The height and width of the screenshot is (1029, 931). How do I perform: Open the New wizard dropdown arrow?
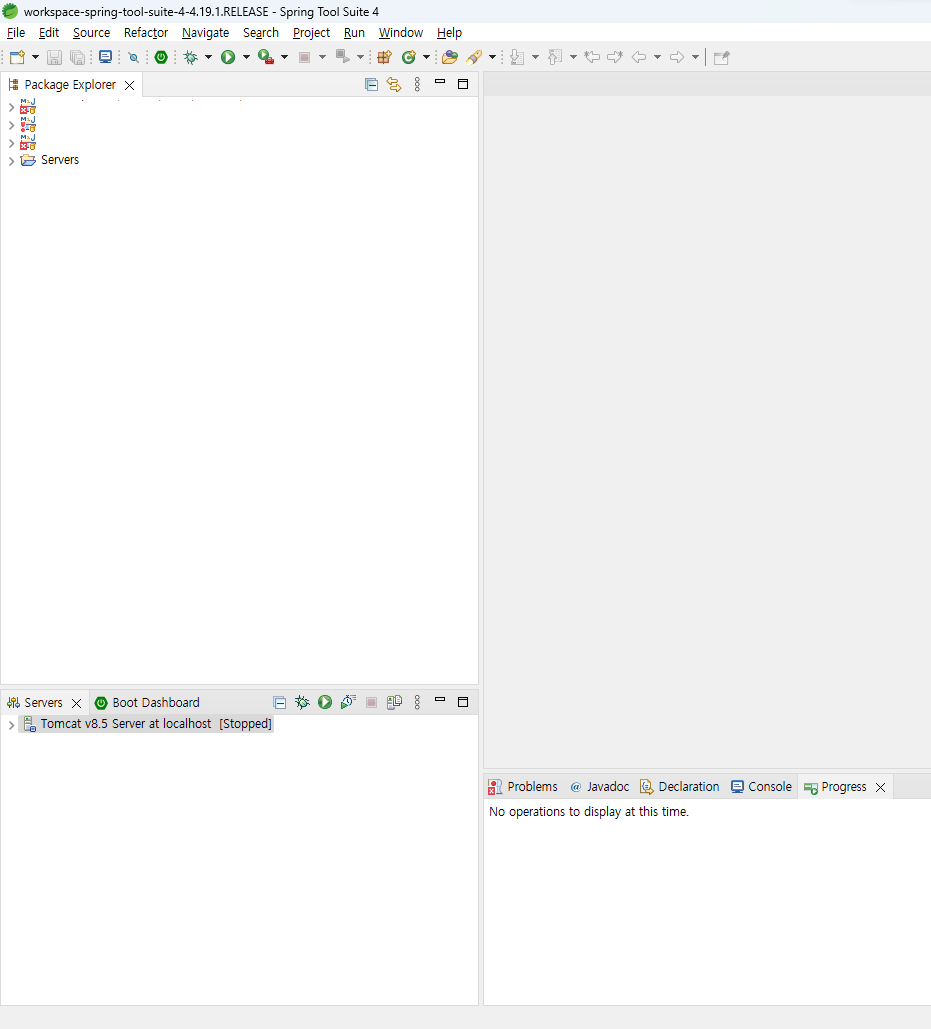click(35, 57)
